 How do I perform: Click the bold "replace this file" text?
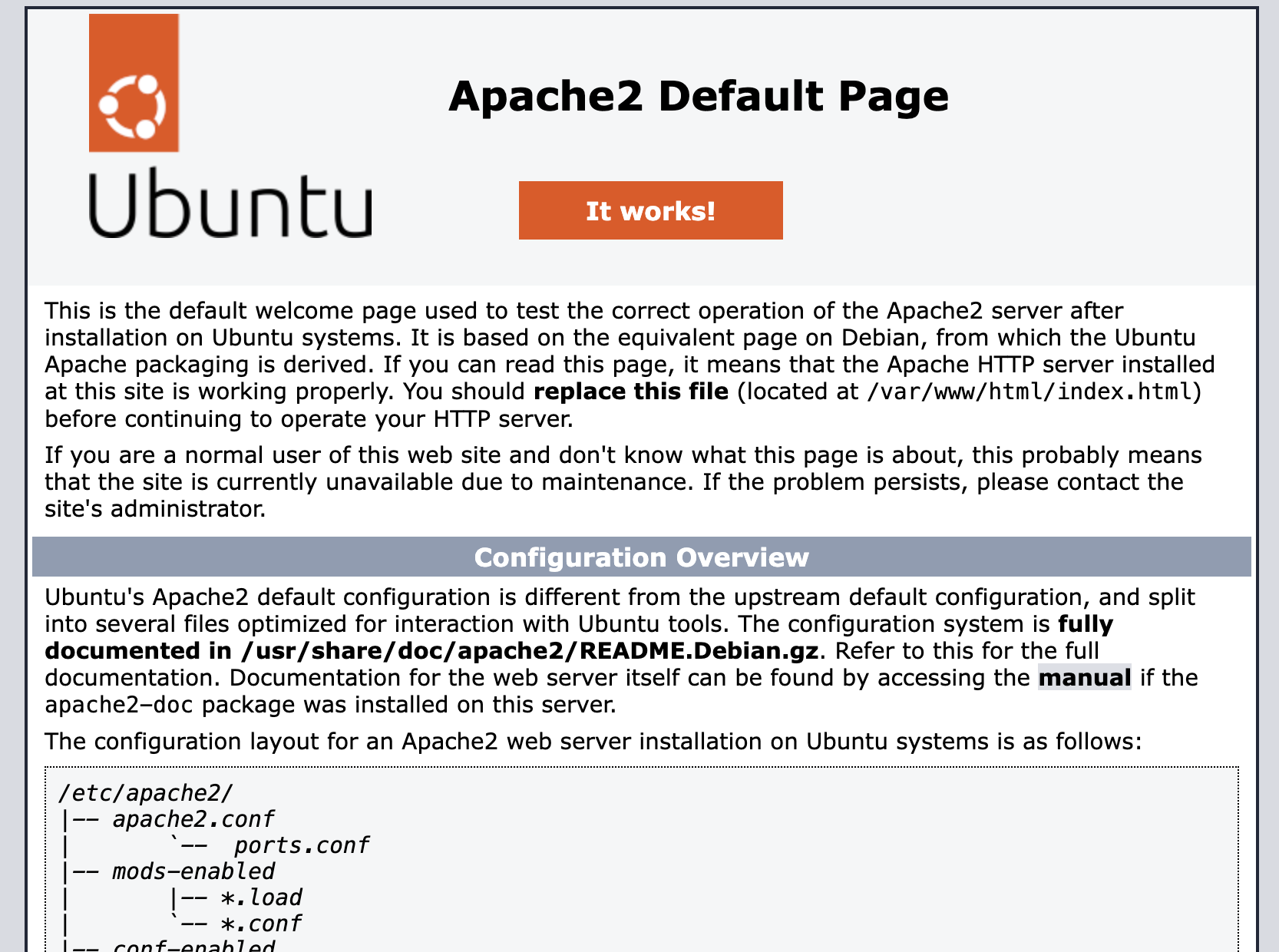click(x=630, y=392)
